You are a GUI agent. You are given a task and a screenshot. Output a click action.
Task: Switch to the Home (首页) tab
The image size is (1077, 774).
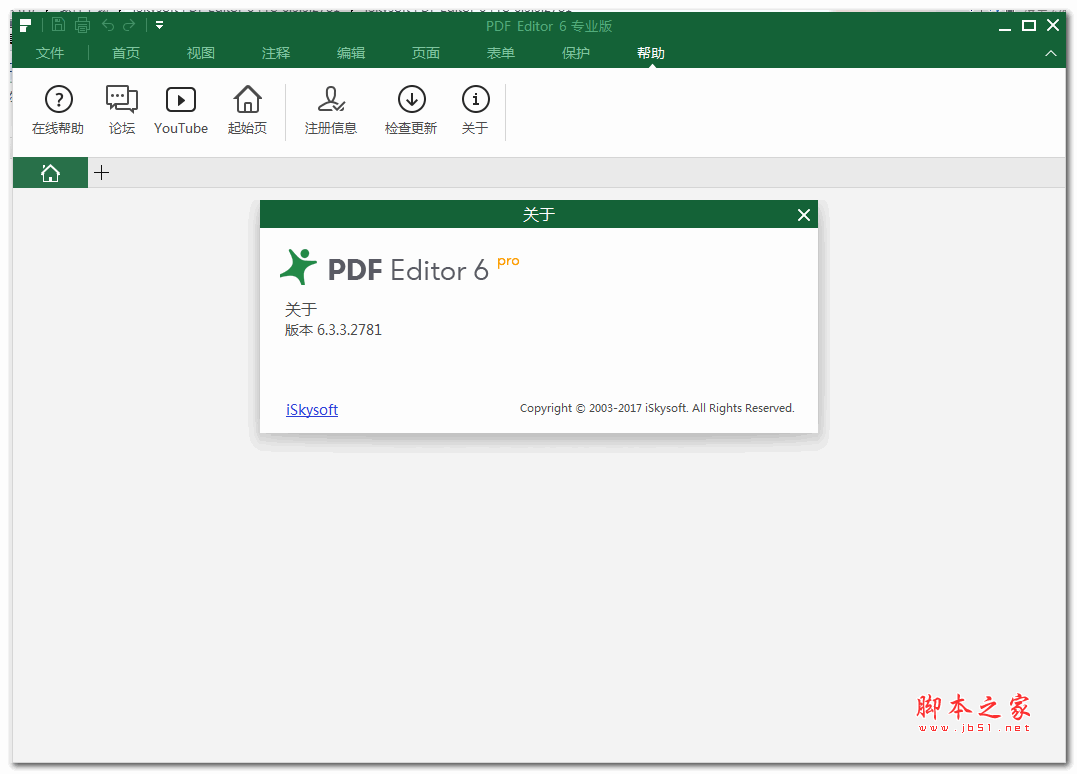[126, 53]
